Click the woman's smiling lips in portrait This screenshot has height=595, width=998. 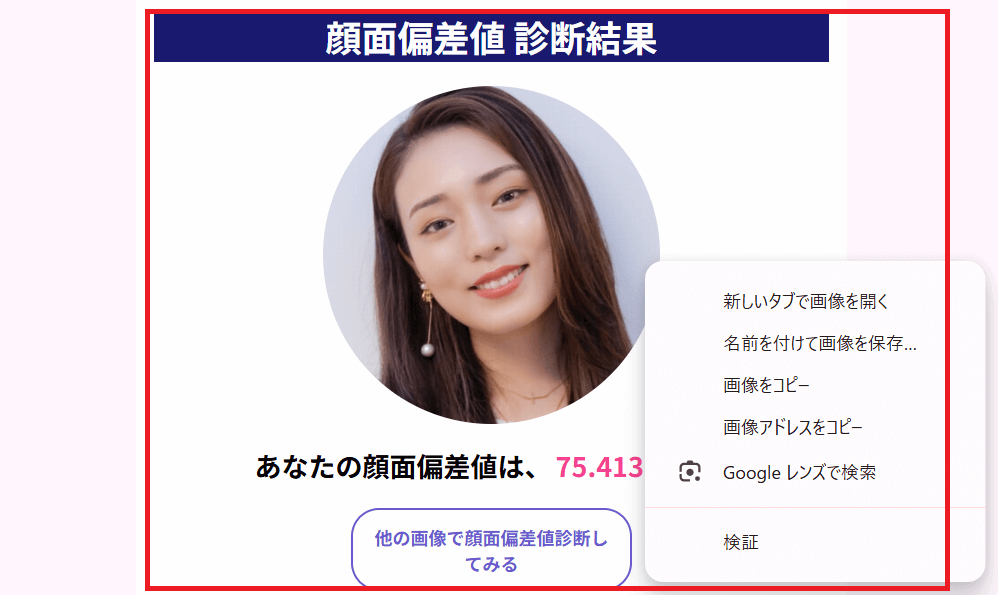[x=501, y=282]
